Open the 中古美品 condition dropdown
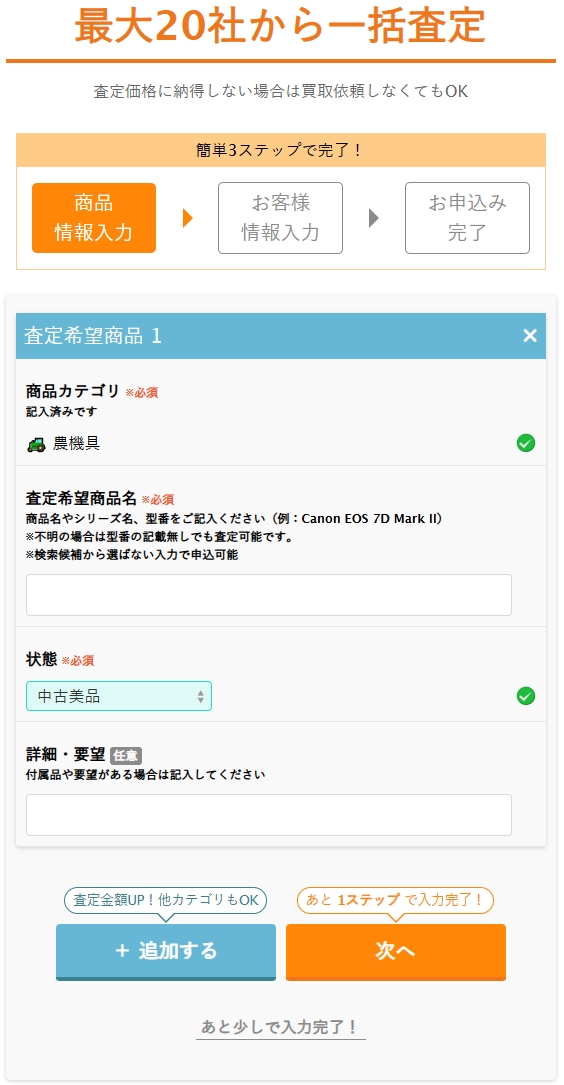The width and height of the screenshot is (564, 1085). (x=119, y=696)
